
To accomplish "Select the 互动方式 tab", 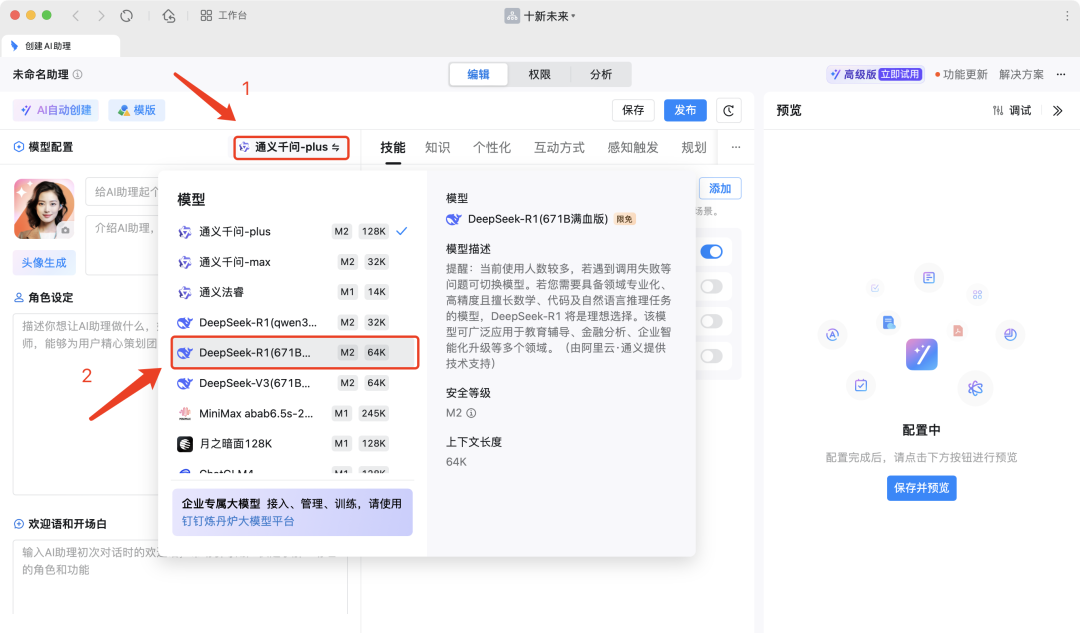I will [559, 147].
